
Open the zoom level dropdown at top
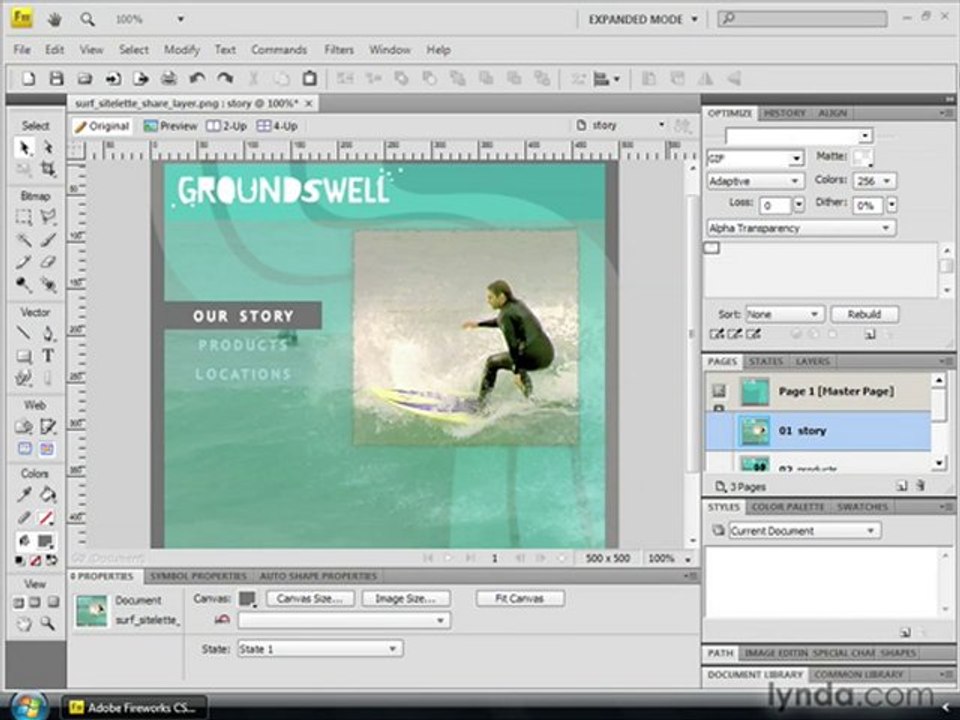pyautogui.click(x=180, y=19)
